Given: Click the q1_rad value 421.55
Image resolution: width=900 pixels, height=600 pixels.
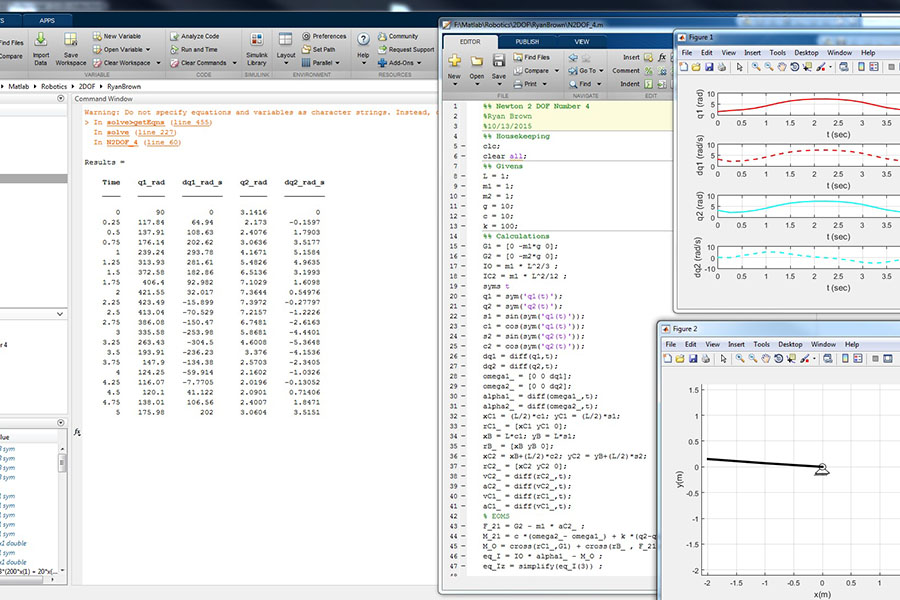Looking at the screenshot, I should [x=152, y=292].
